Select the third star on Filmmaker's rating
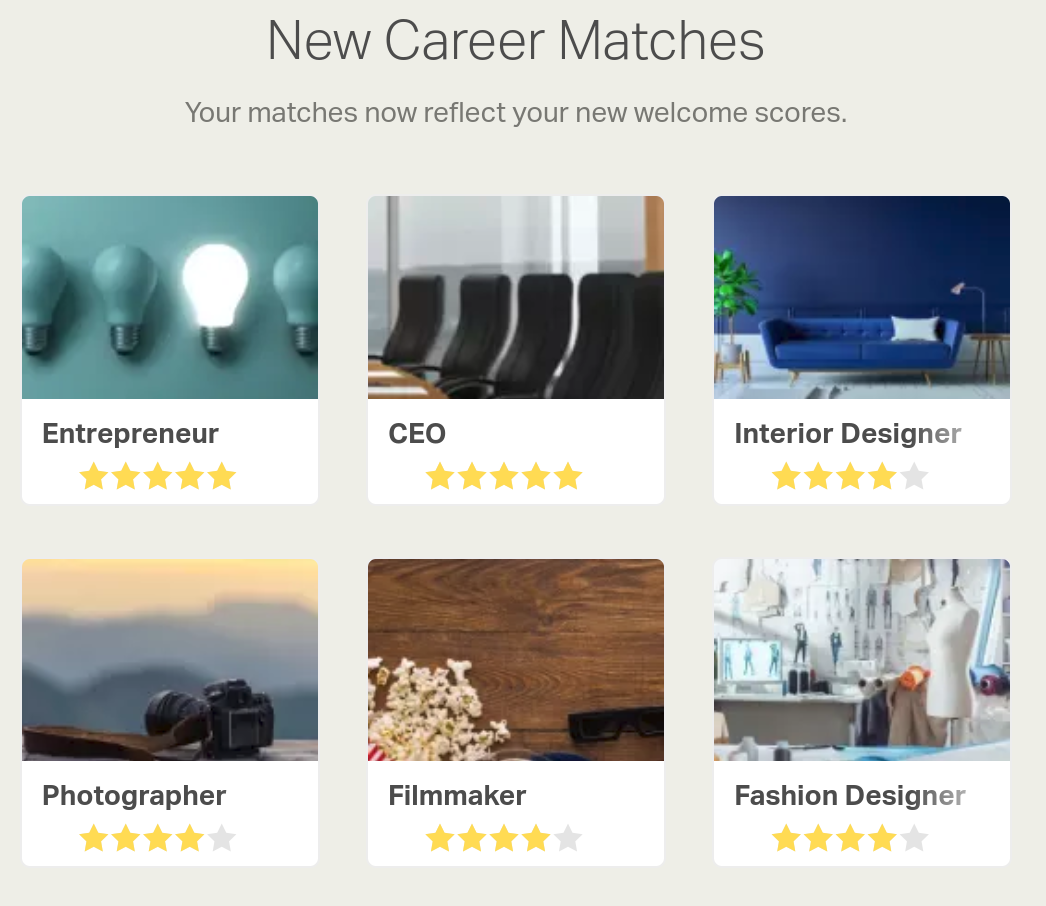1046x906 pixels. point(502,839)
